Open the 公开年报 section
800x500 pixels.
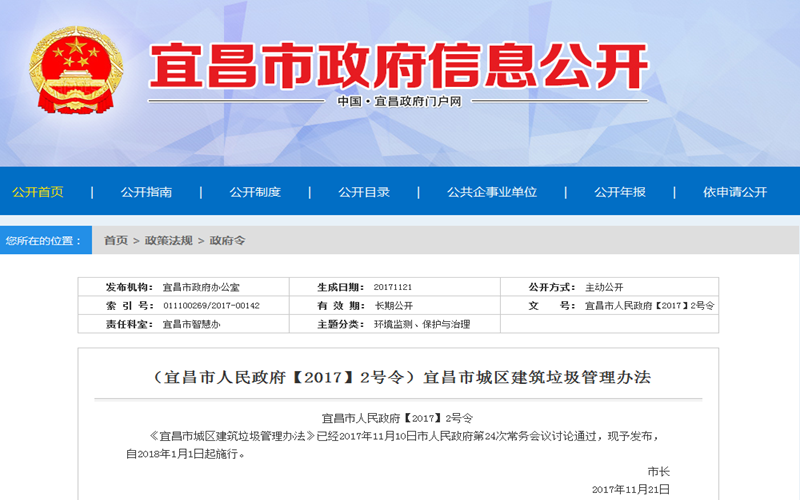click(620, 192)
